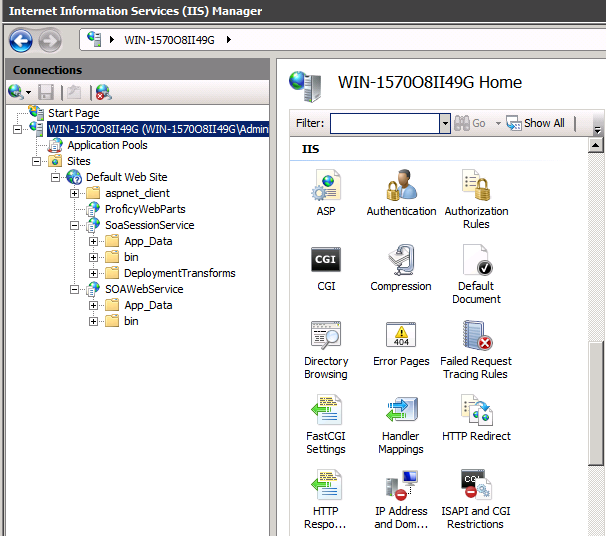Collapse the SoaSessionService node
The width and height of the screenshot is (606, 536).
pyautogui.click(x=75, y=225)
